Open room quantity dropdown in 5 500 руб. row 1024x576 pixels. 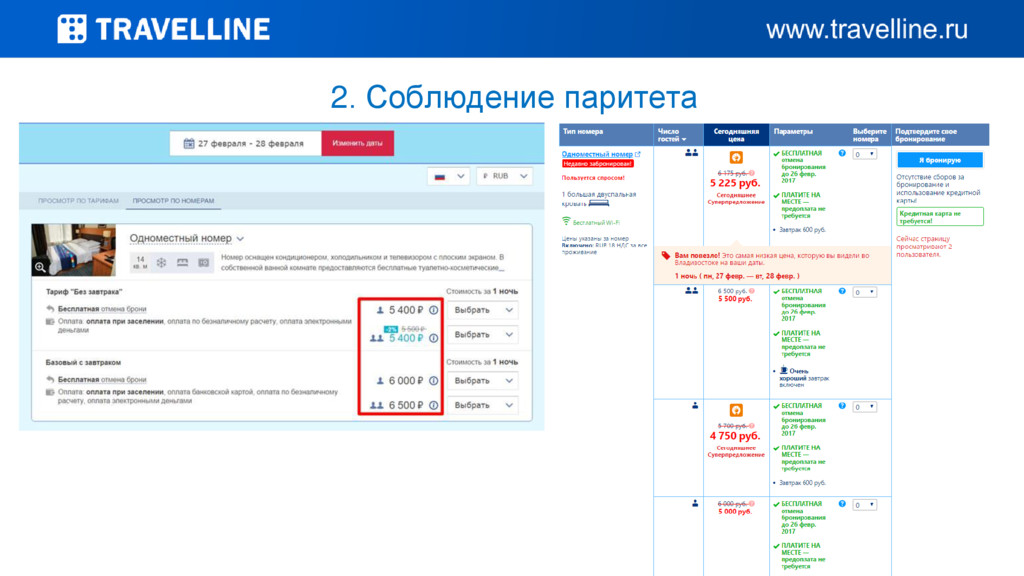(865, 293)
